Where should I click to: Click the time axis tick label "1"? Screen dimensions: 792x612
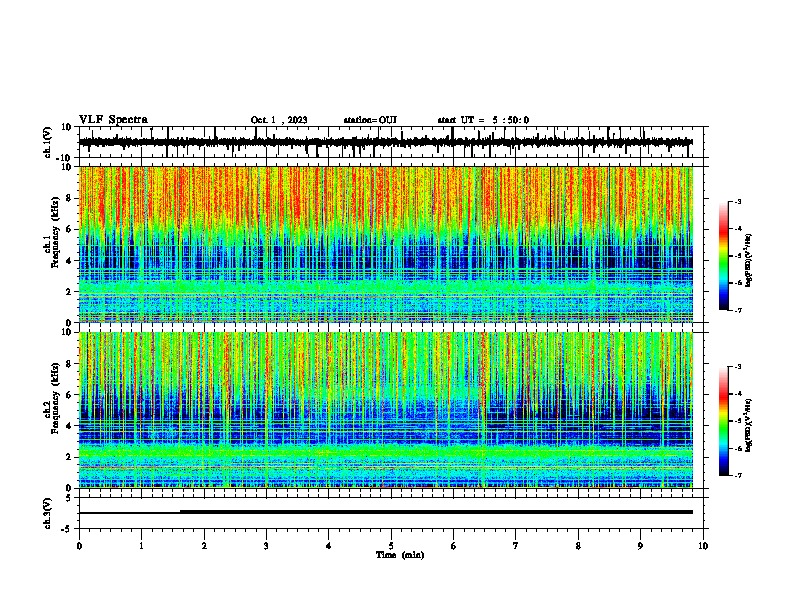pyautogui.click(x=141, y=546)
